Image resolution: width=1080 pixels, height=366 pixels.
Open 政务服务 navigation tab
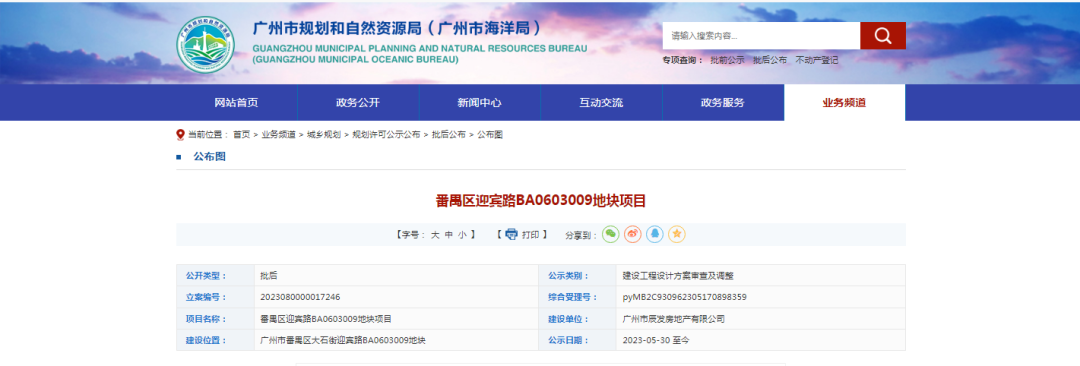point(723,103)
